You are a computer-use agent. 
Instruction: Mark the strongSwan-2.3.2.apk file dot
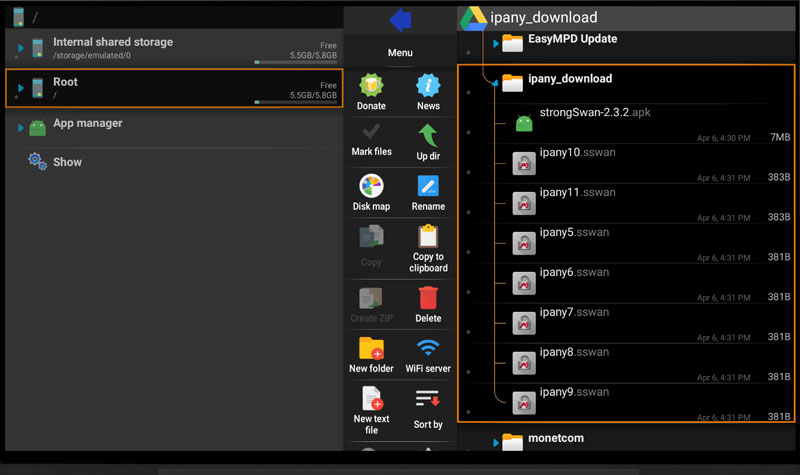pyautogui.click(x=468, y=131)
